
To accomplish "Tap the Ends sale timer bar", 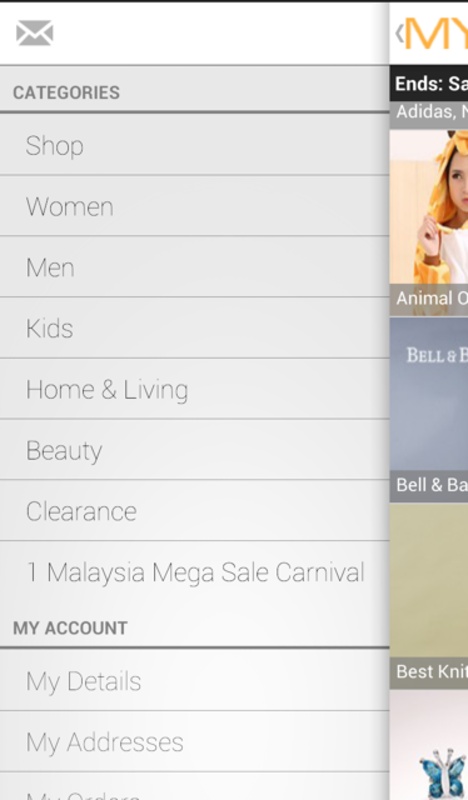I will point(429,84).
